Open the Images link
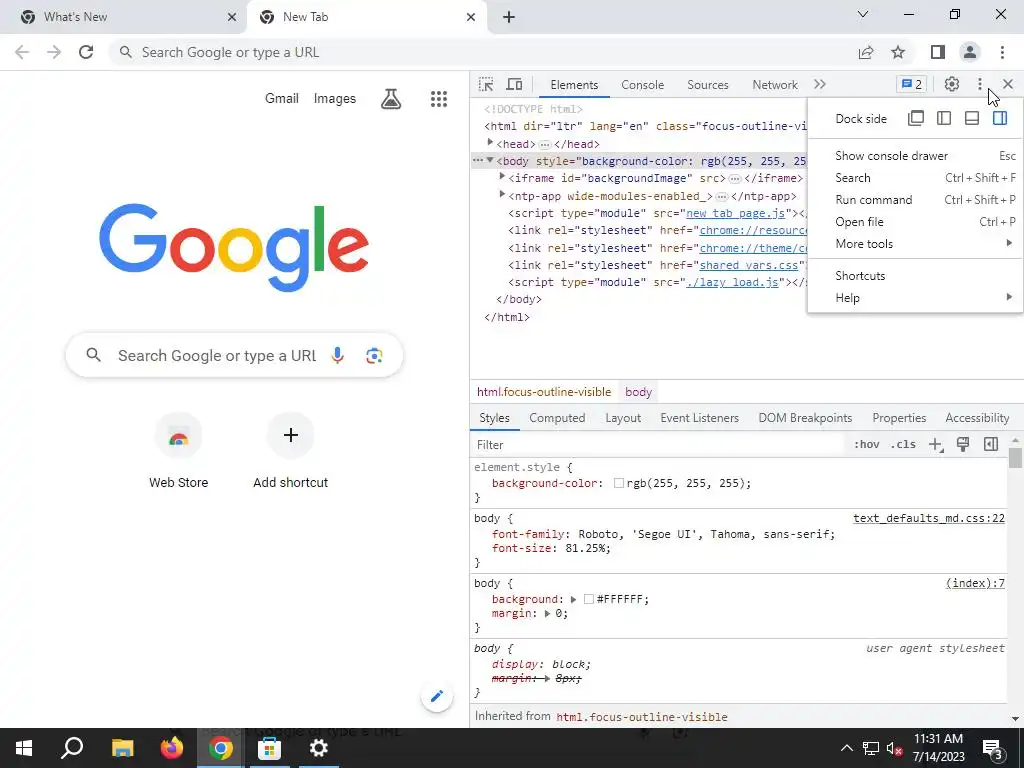This screenshot has height=768, width=1024. [x=334, y=99]
